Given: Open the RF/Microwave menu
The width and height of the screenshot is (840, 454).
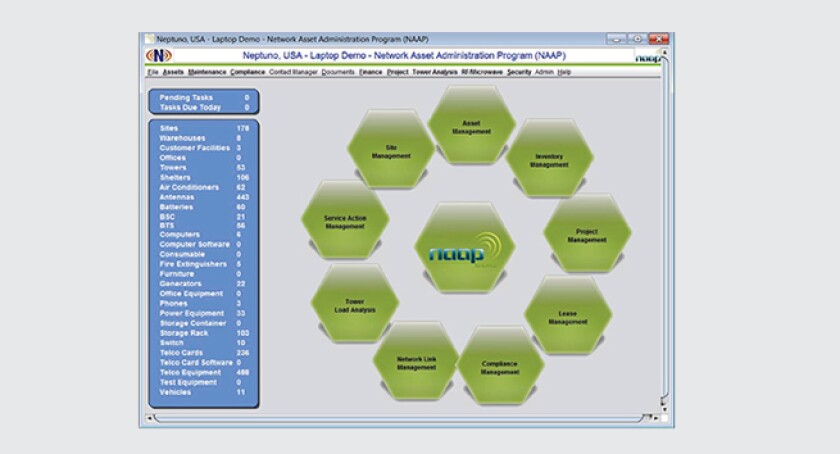Looking at the screenshot, I should 482,72.
